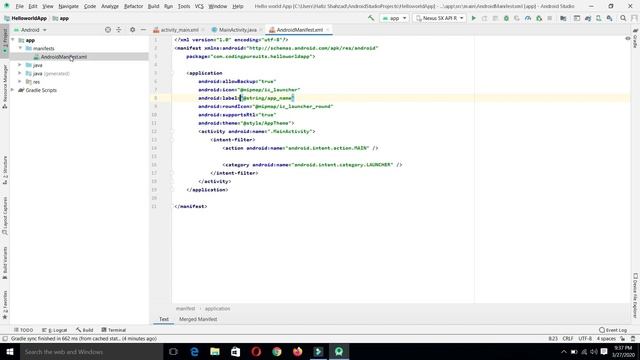
Task: Switch to the activity_main.xml tab
Action: (179, 30)
